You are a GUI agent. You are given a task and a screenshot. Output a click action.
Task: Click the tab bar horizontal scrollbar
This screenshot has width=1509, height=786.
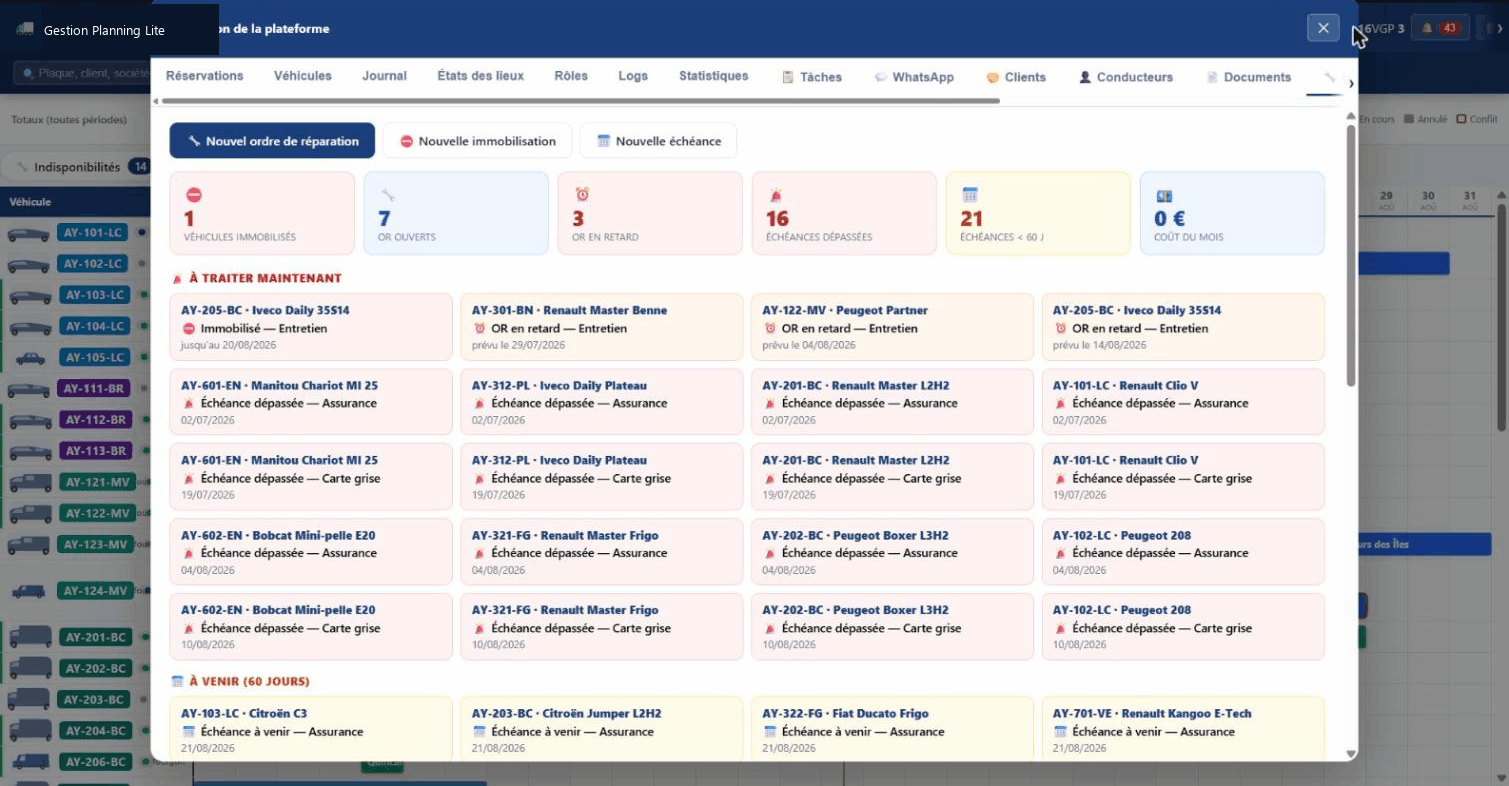click(580, 100)
